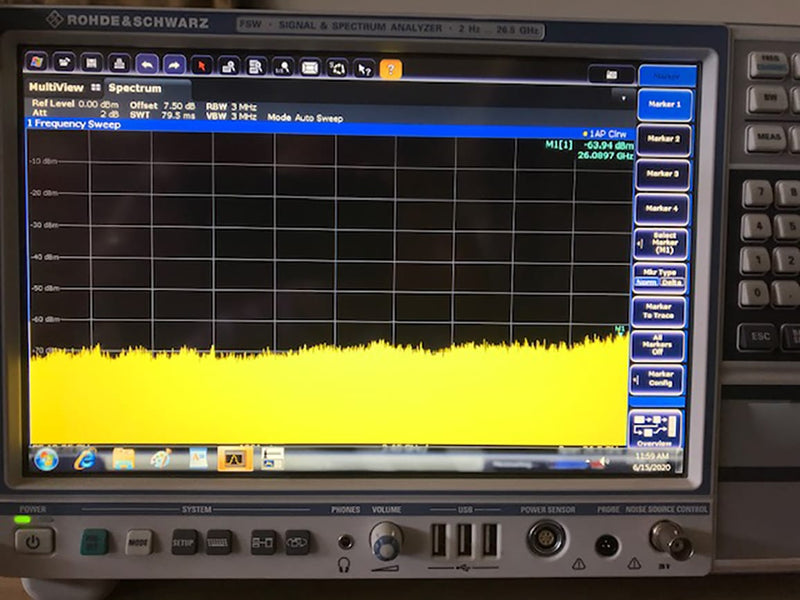Open the orange Help question-mark icon
Viewport: 800px width, 600px height.
click(391, 69)
